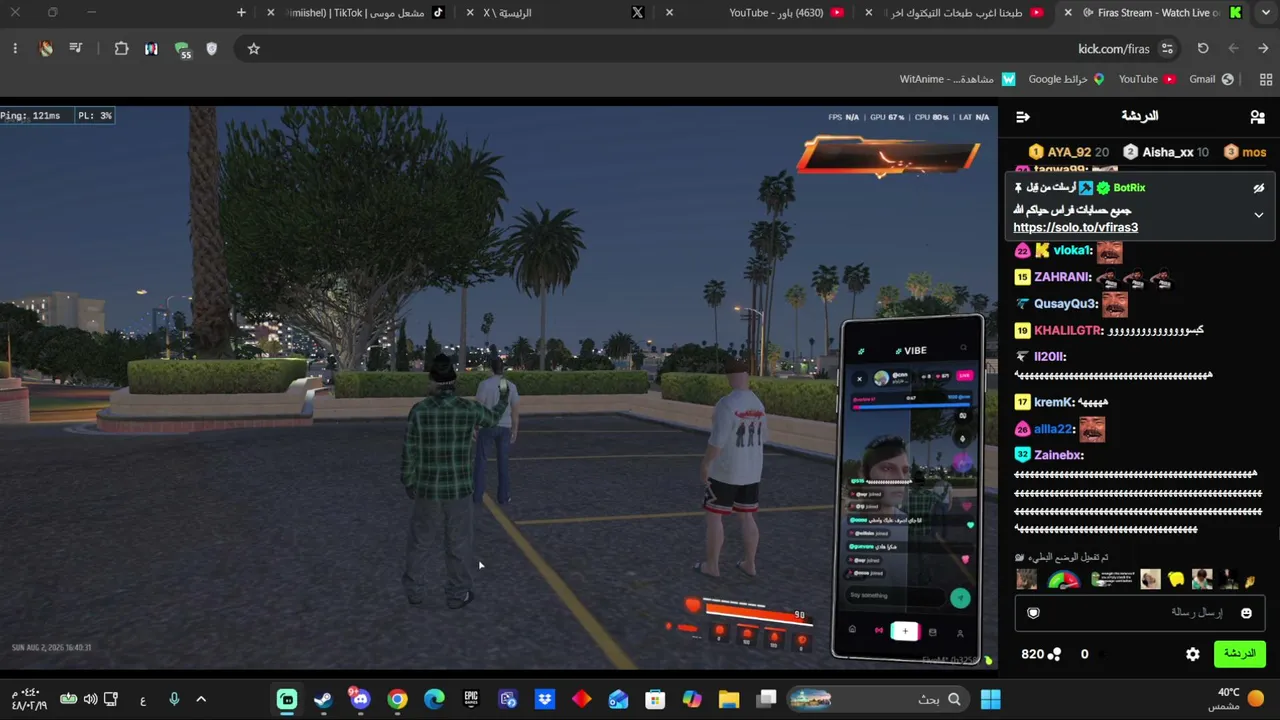1280x720 pixels.
Task: Open the emoji picker in chat input
Action: click(x=1246, y=613)
